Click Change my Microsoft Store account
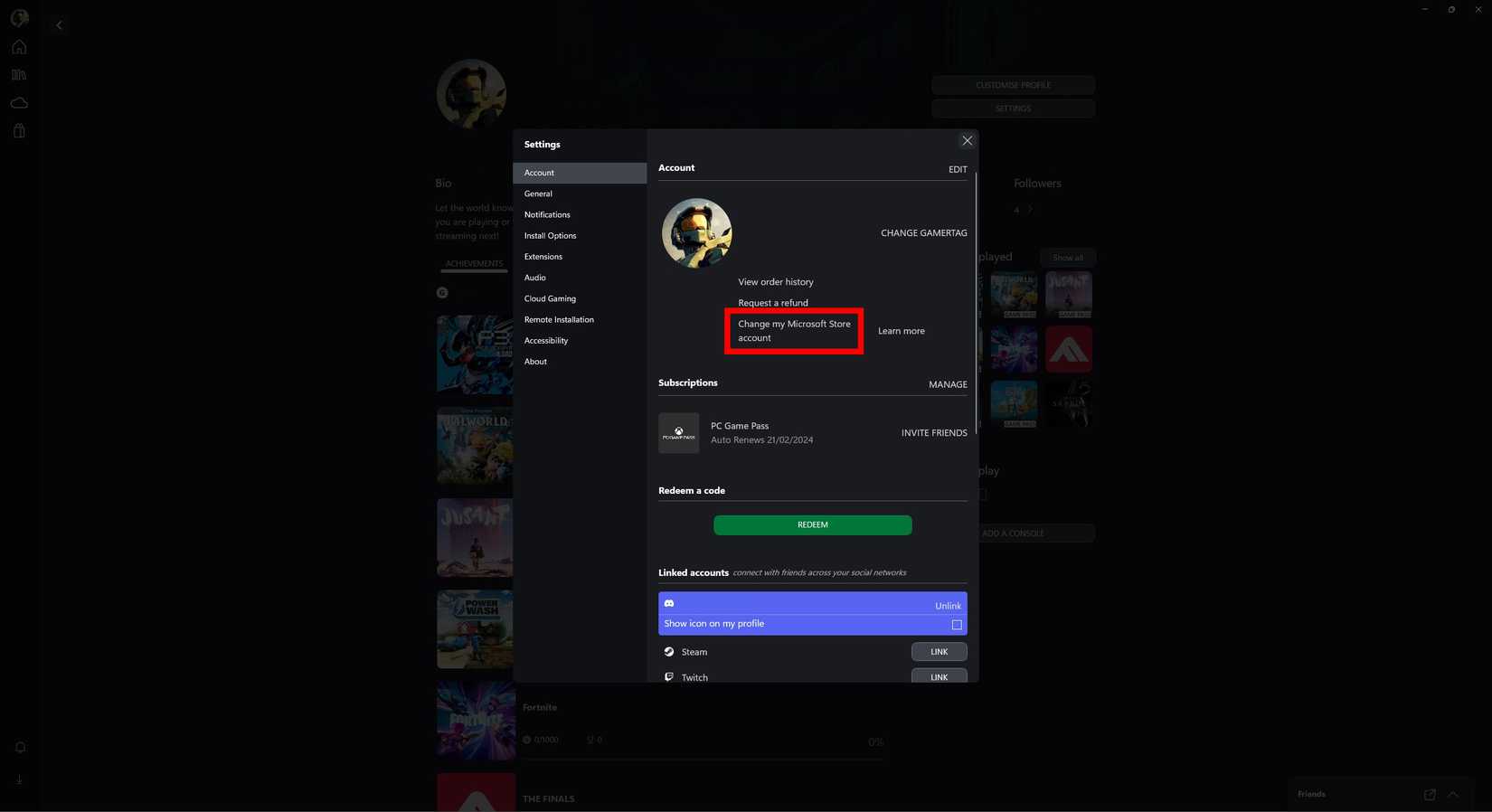 pos(794,331)
